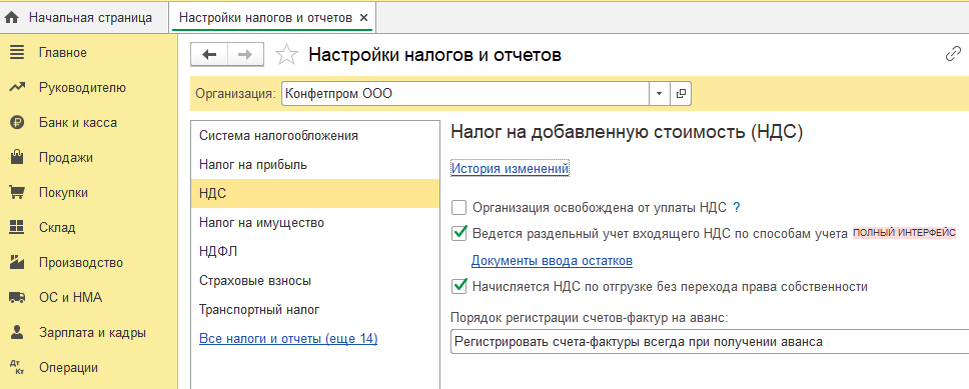Check Организация освобождена от уплаты НДС

click(x=459, y=207)
